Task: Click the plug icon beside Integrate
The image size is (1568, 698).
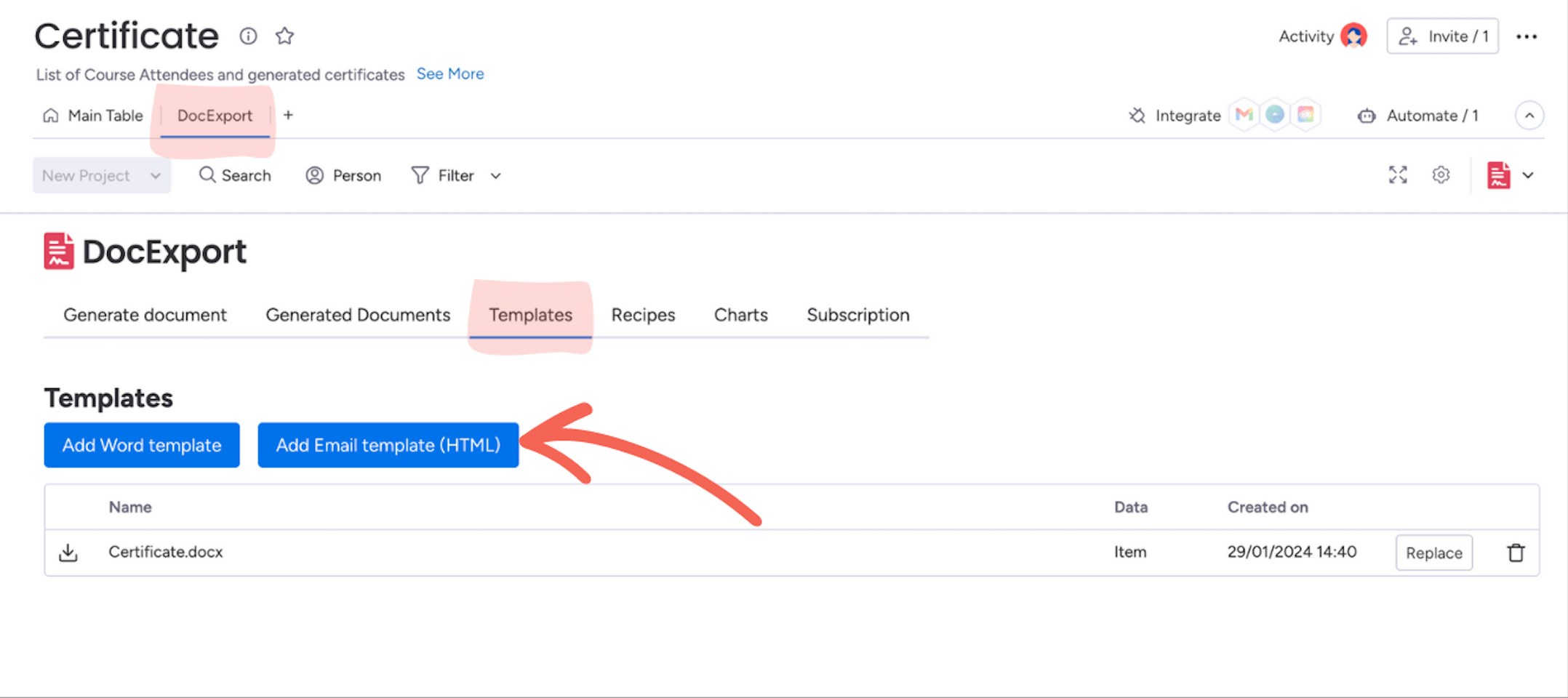Action: [1137, 116]
